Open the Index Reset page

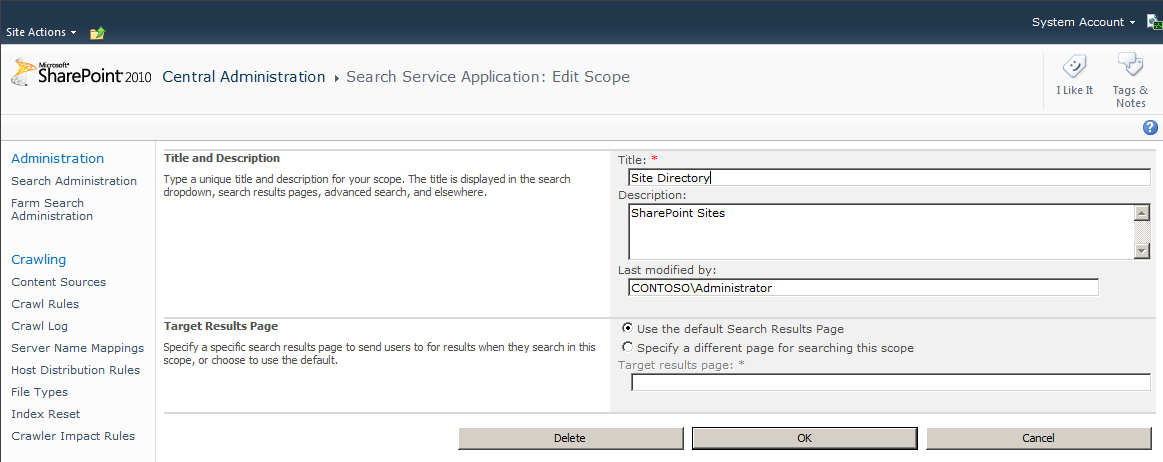point(46,414)
